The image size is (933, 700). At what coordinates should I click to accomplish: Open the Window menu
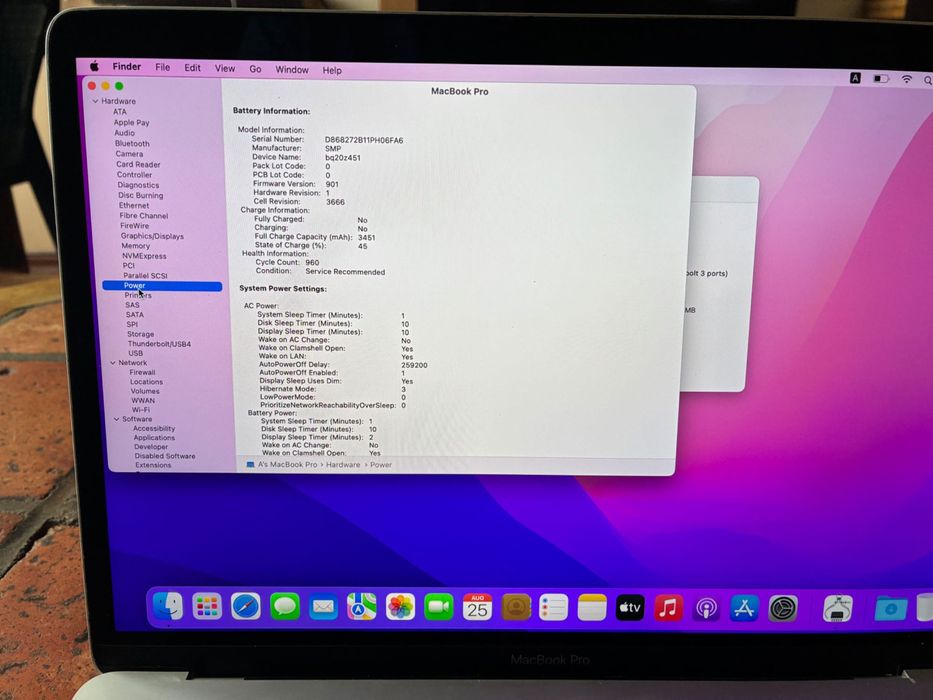292,70
